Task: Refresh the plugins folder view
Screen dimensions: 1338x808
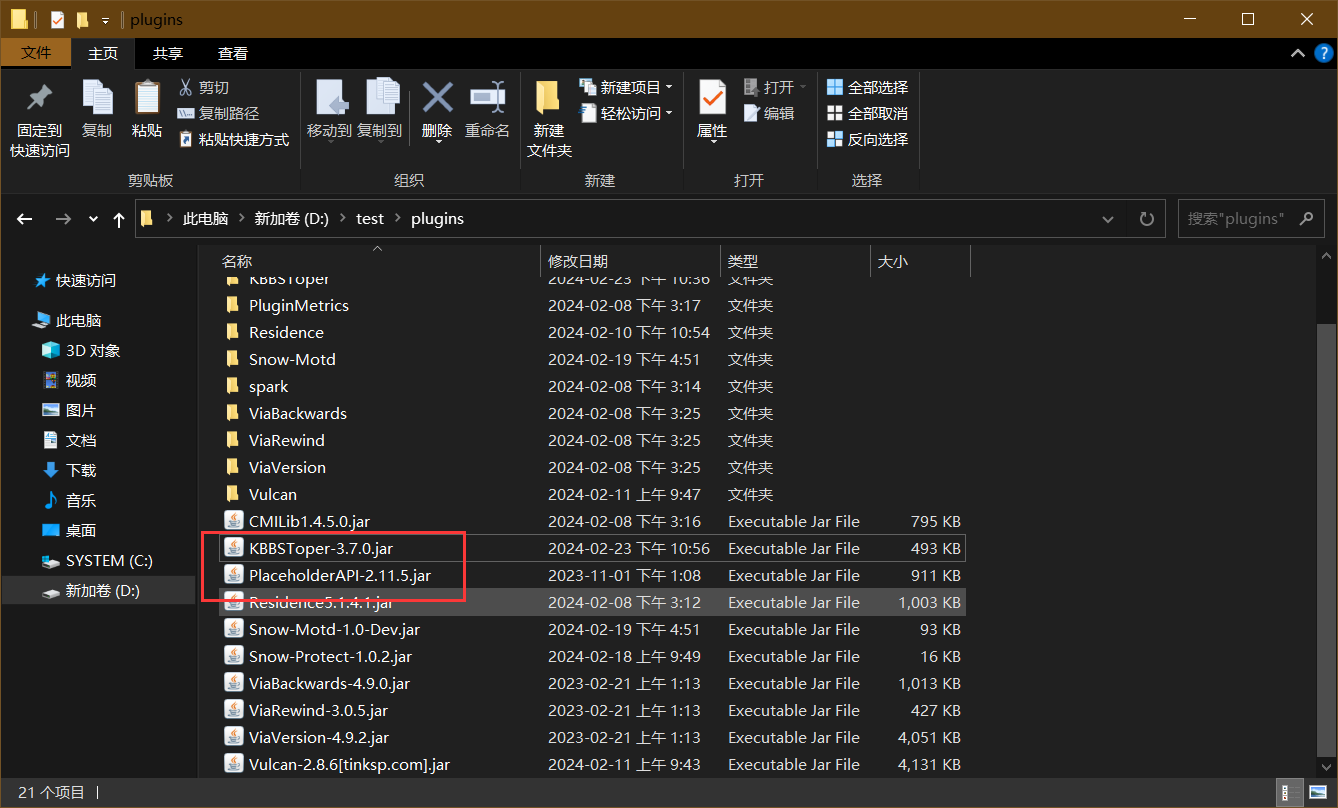Action: pyautogui.click(x=1146, y=219)
